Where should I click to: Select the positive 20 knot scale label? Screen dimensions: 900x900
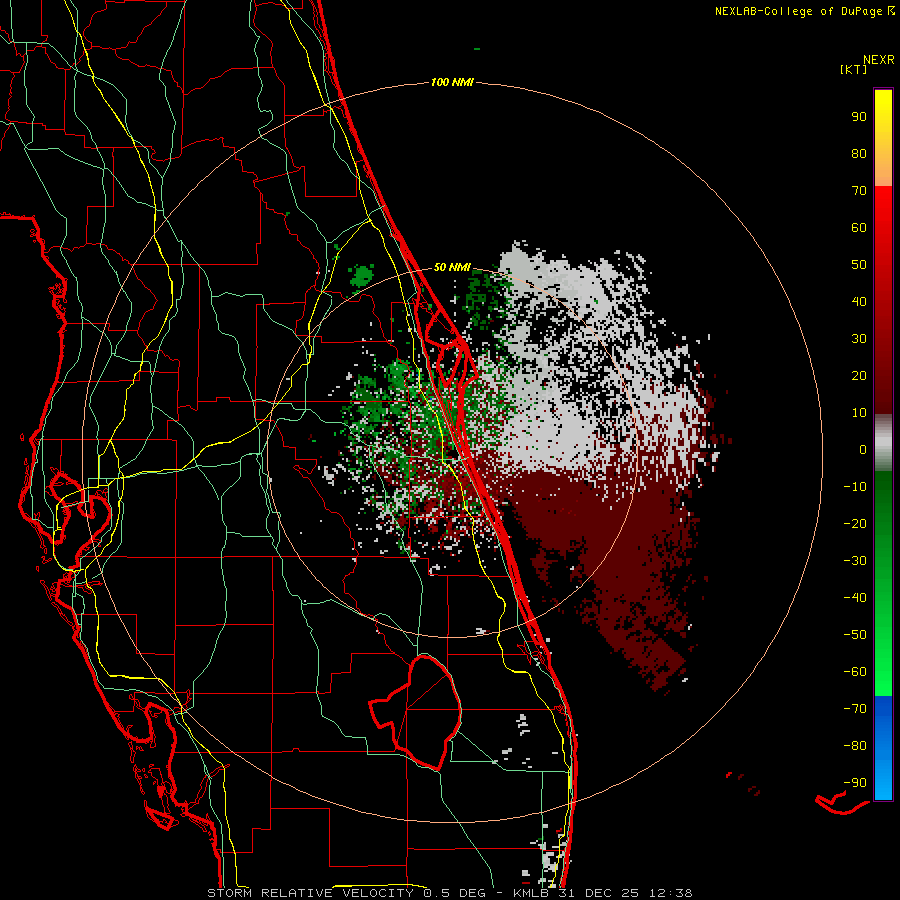coord(859,375)
